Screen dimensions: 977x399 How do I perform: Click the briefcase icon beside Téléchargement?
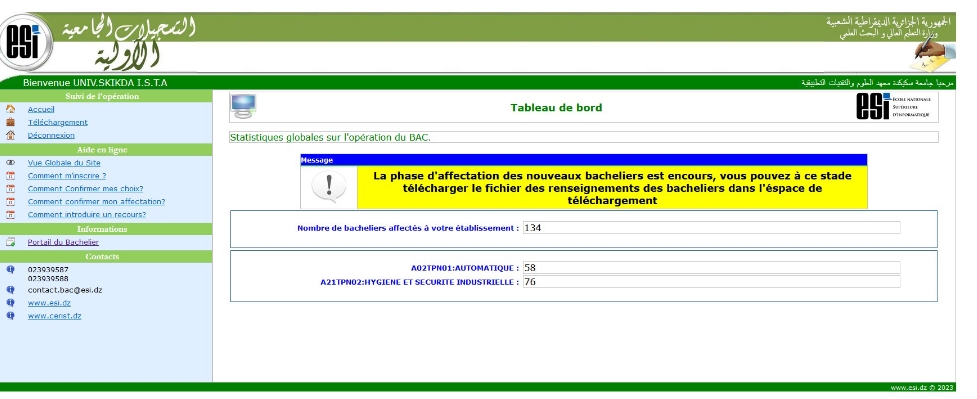(10, 122)
